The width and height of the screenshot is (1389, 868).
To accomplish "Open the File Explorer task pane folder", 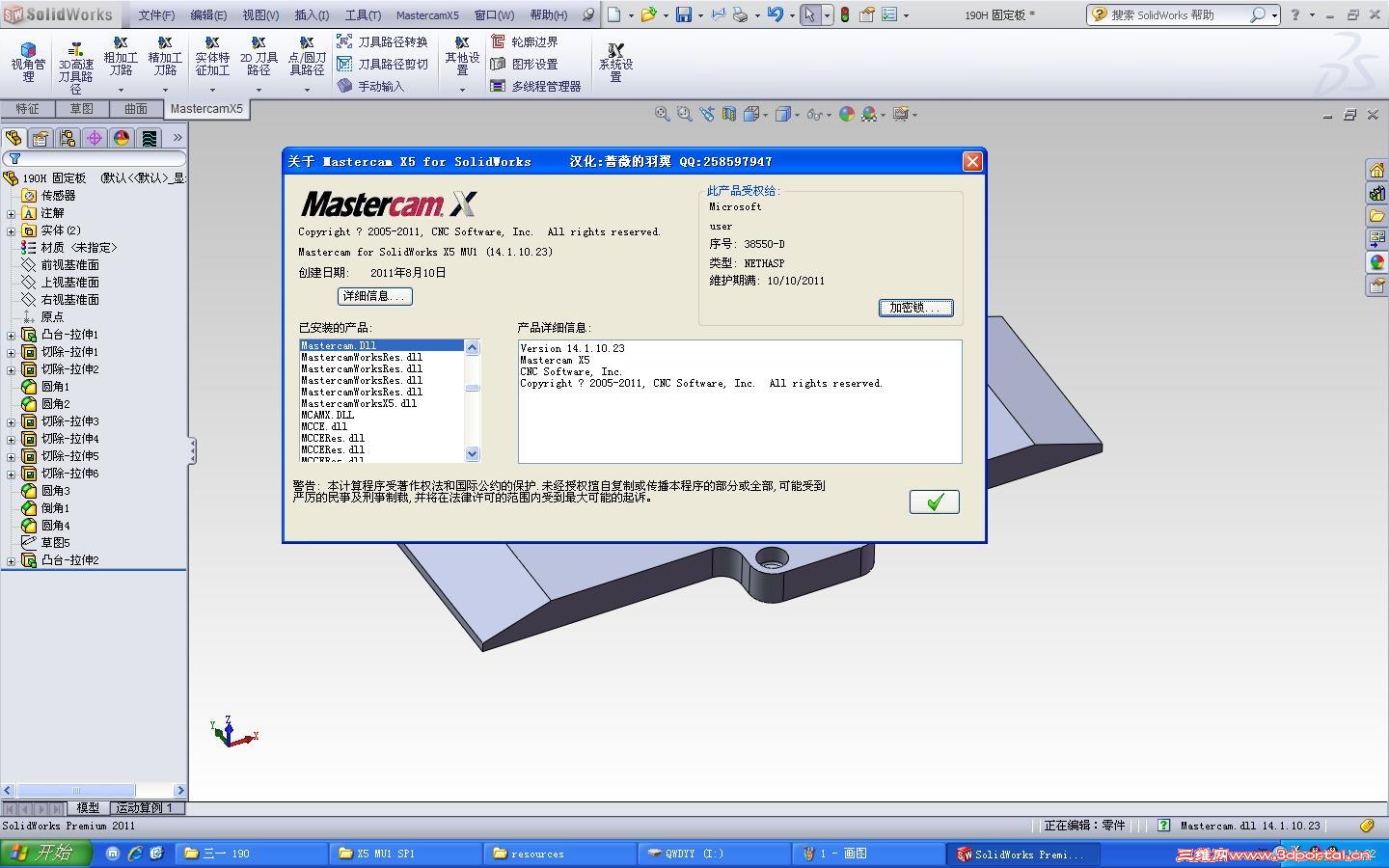I will [1376, 216].
